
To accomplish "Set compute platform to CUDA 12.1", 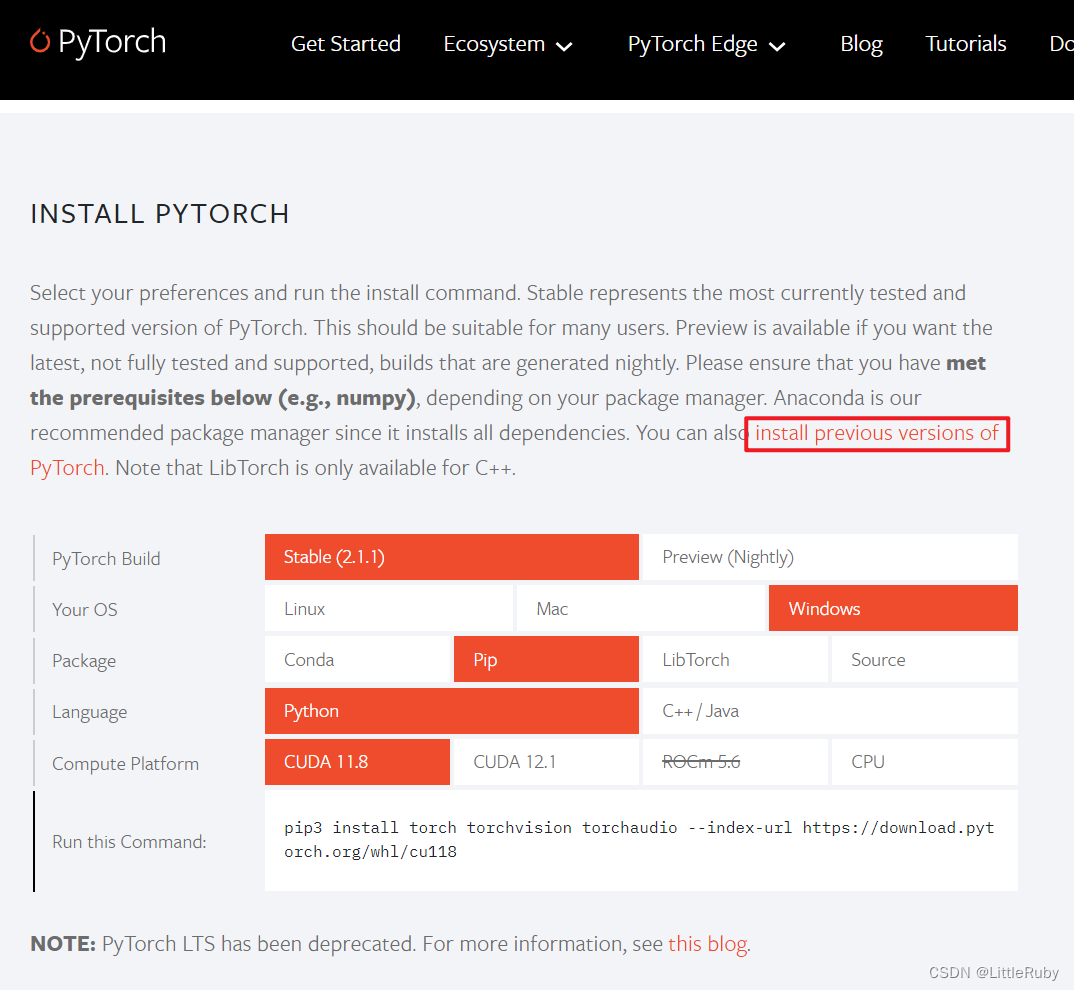I will 546,762.
